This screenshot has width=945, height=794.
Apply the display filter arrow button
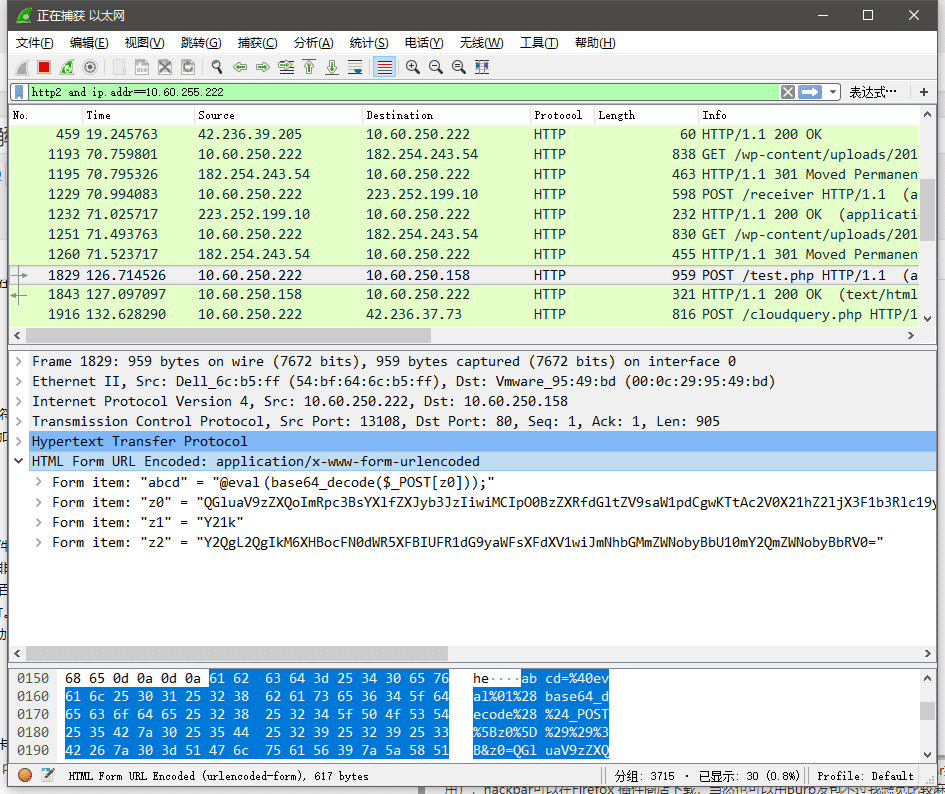[x=809, y=92]
